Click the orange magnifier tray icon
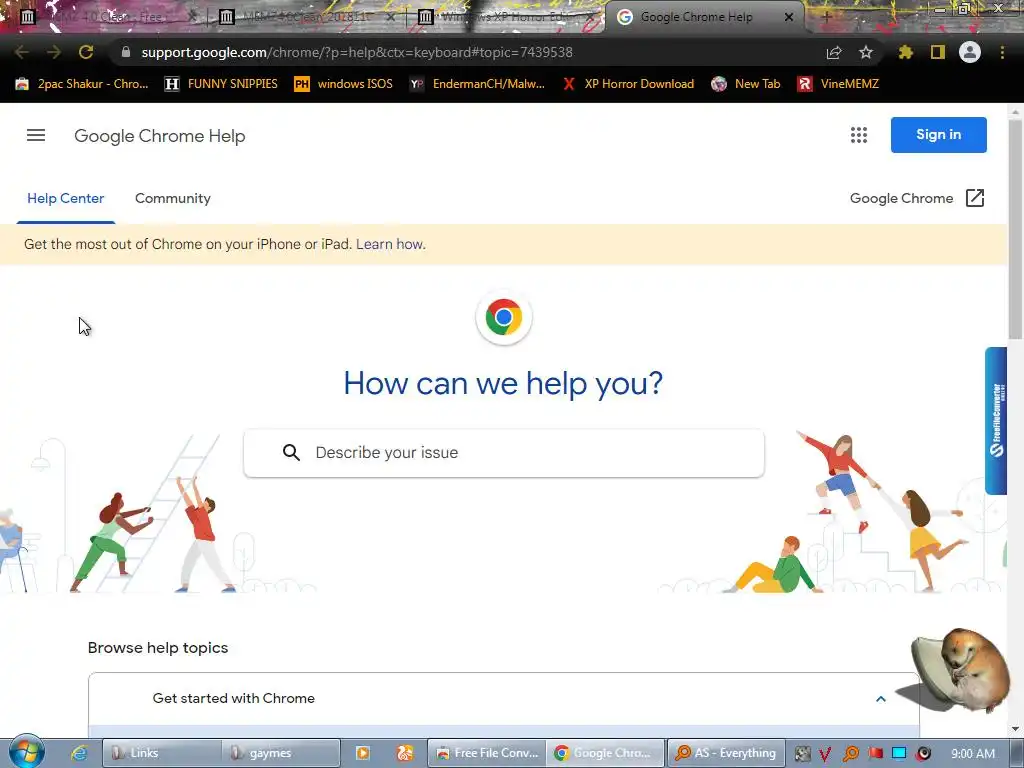This screenshot has height=768, width=1024. click(850, 754)
